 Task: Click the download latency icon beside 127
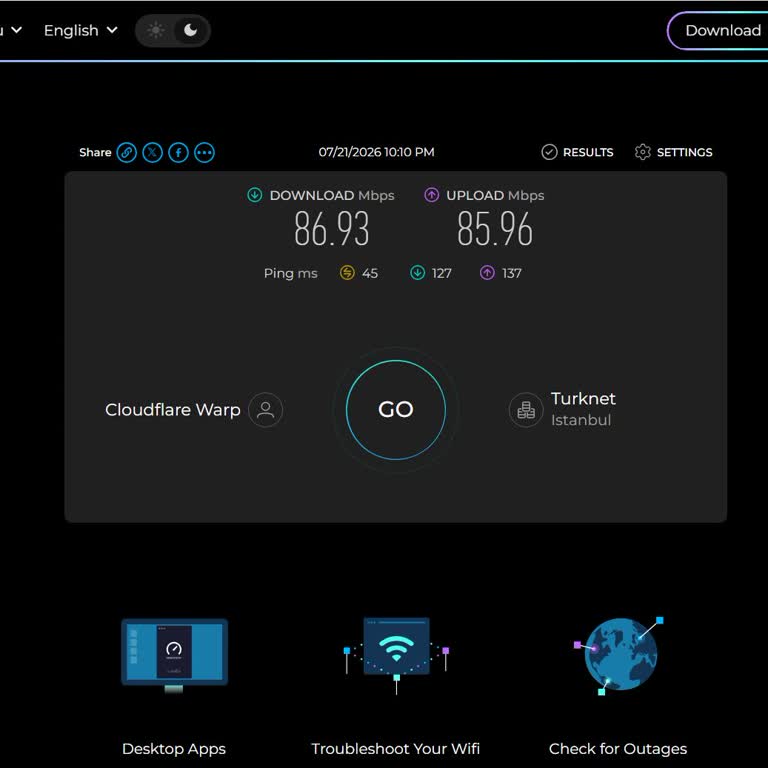(417, 273)
